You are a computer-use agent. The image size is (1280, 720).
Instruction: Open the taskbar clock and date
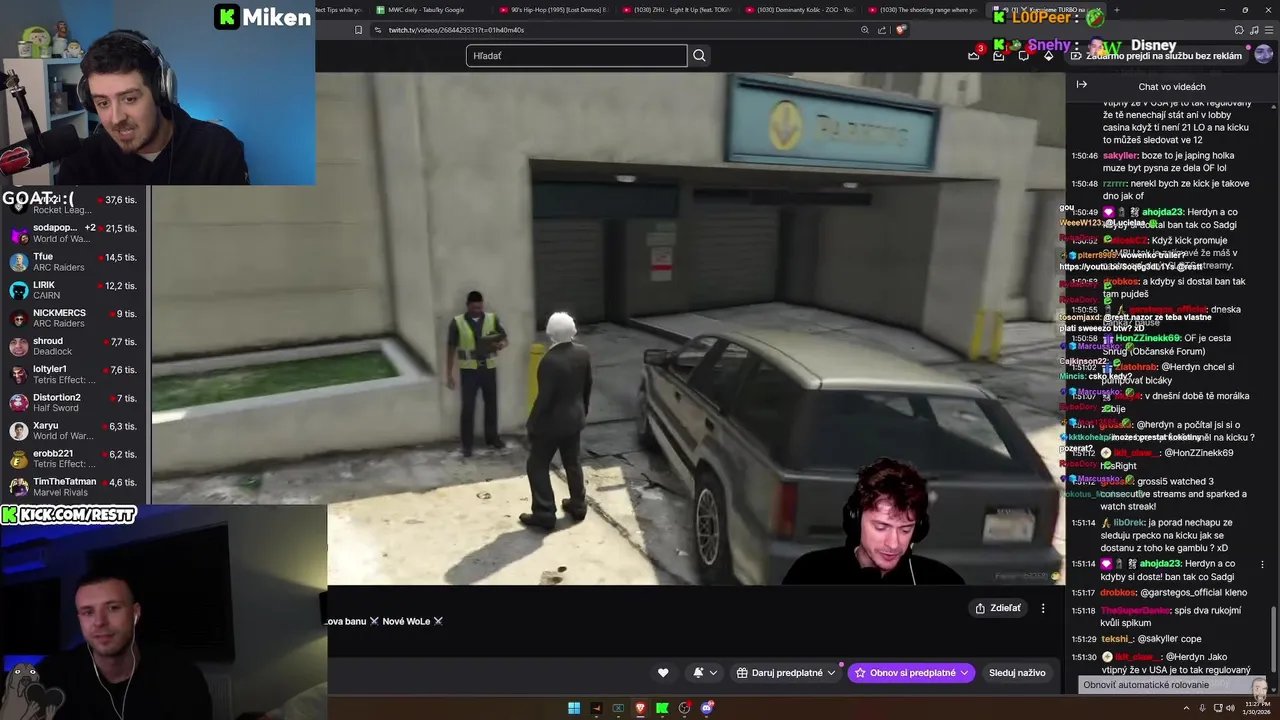(x=1256, y=708)
